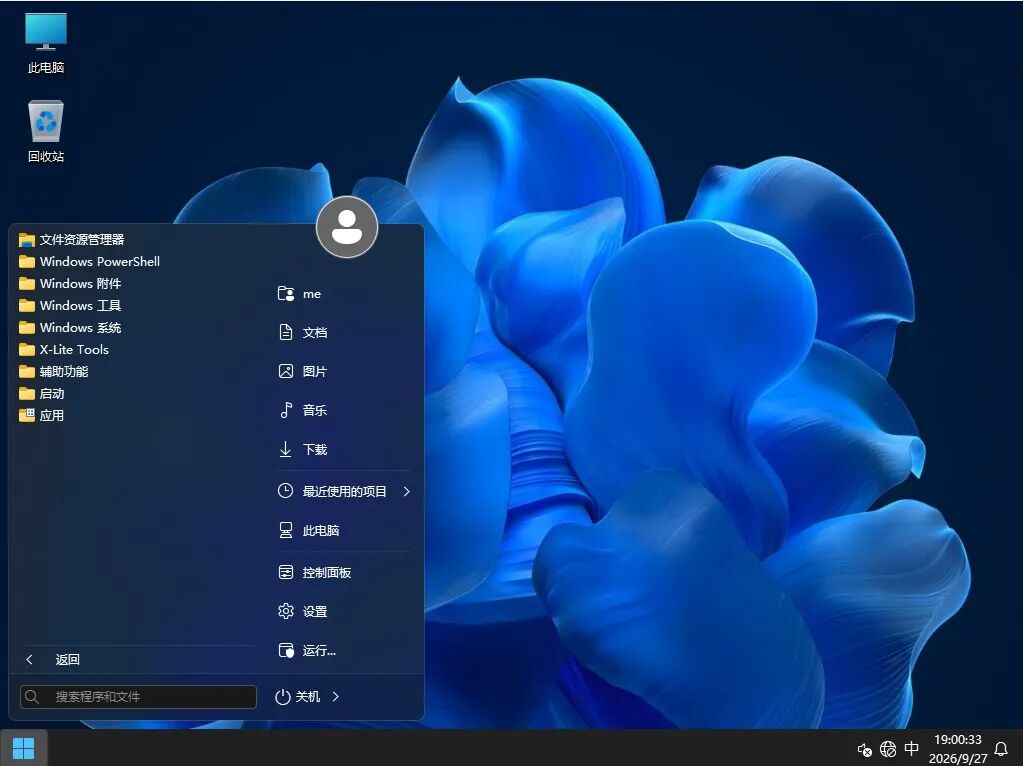Expand the Windows 系统 folder
Screen dimensions: 1023x766
point(70,328)
